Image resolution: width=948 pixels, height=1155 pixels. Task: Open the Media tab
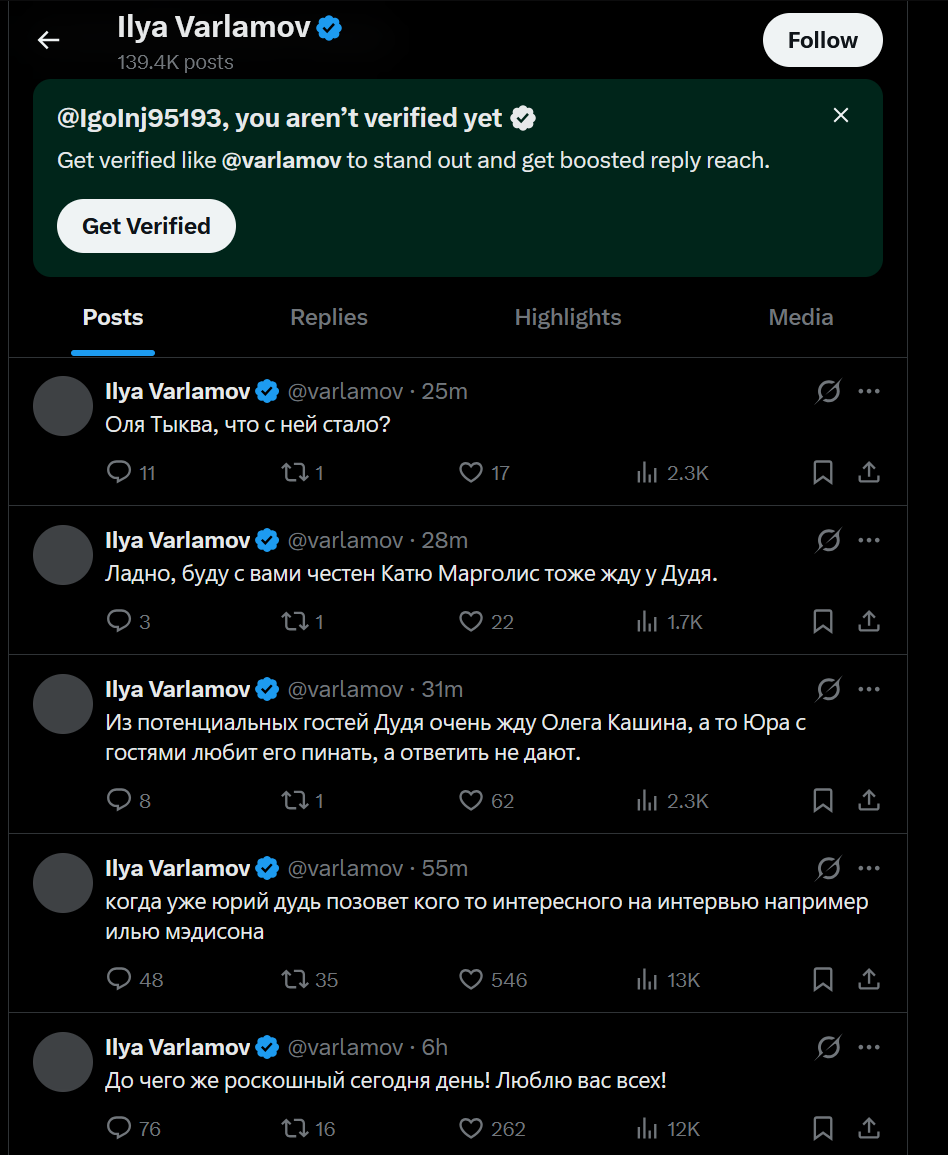(x=800, y=318)
